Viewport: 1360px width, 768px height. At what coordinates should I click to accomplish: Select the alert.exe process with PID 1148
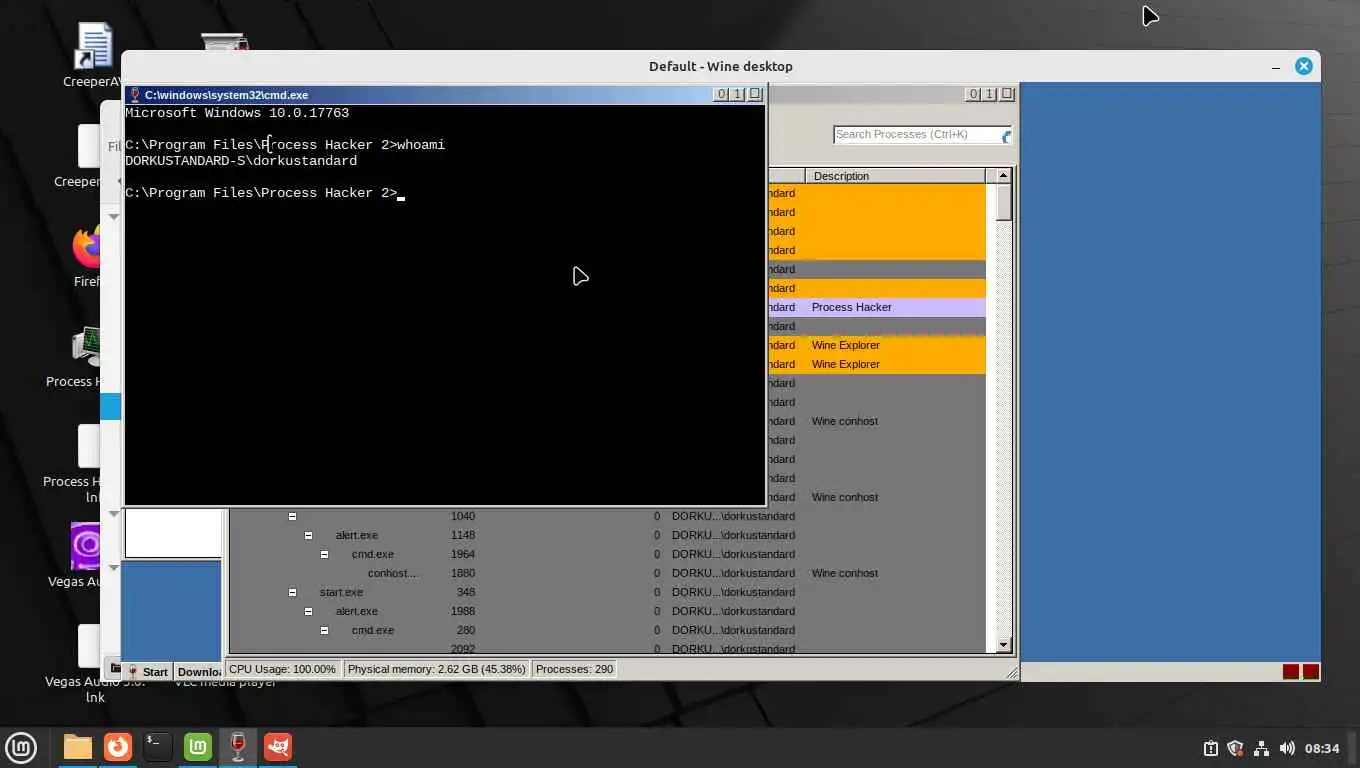click(608, 535)
